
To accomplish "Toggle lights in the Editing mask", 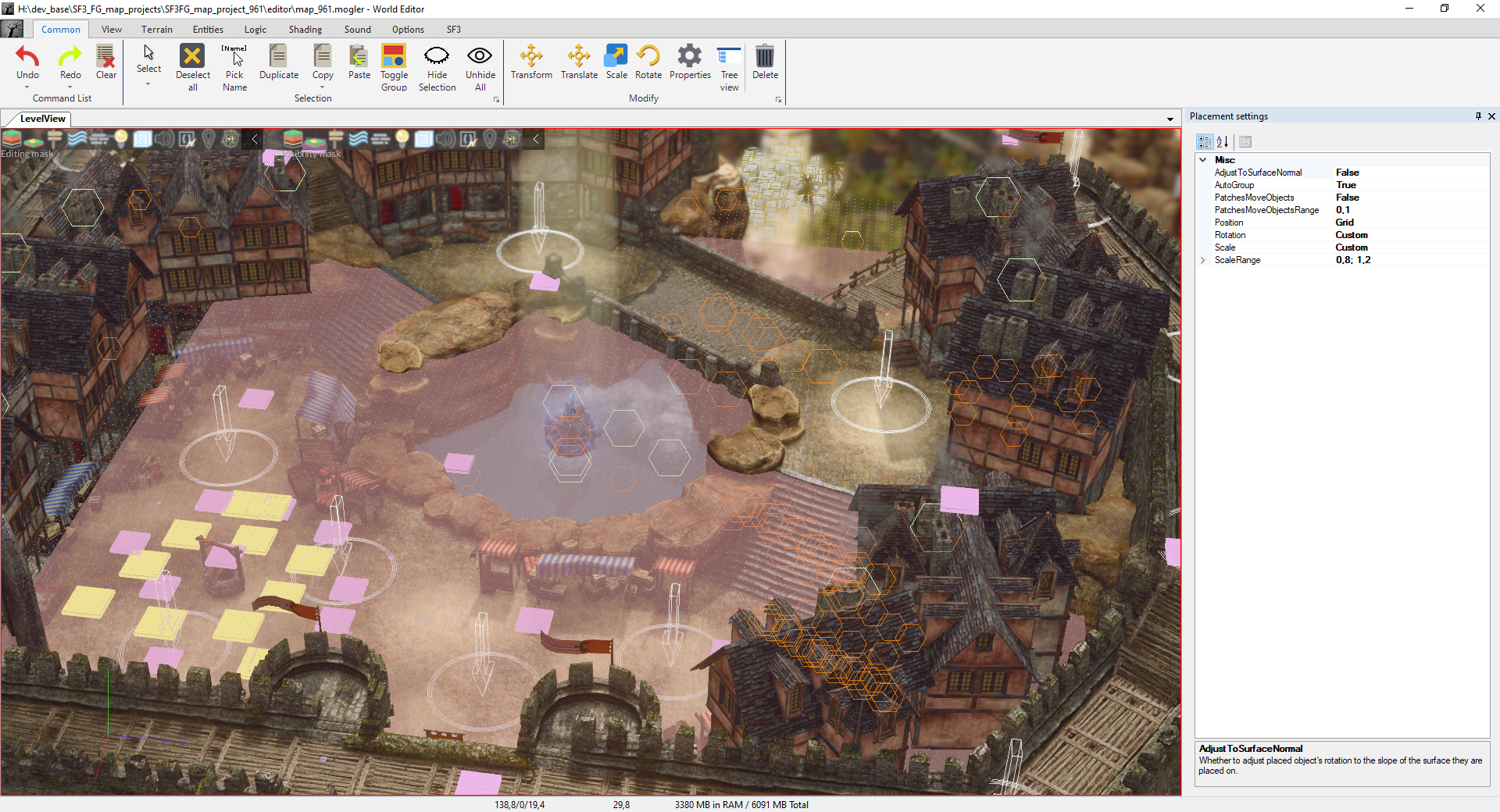I will [120, 139].
